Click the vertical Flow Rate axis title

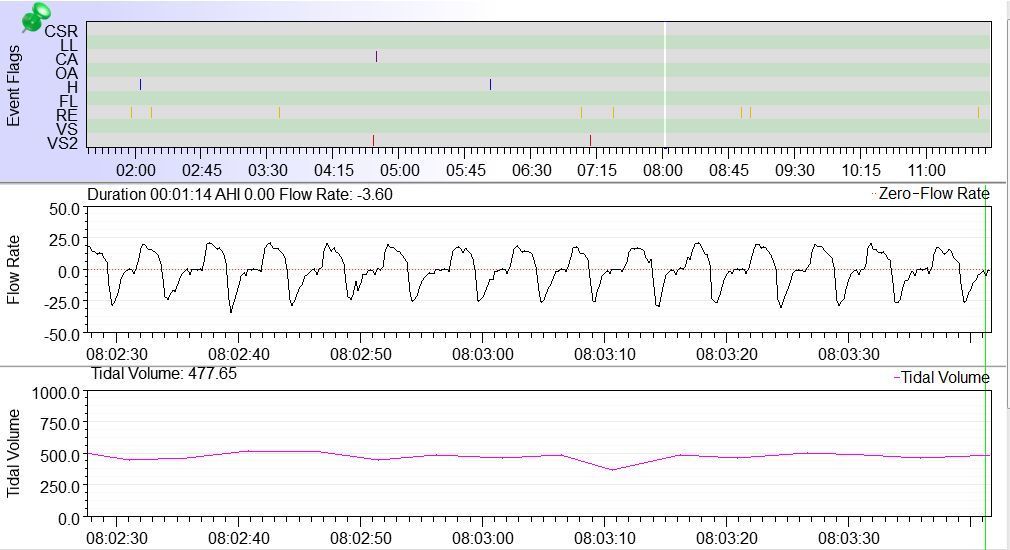pyautogui.click(x=14, y=270)
